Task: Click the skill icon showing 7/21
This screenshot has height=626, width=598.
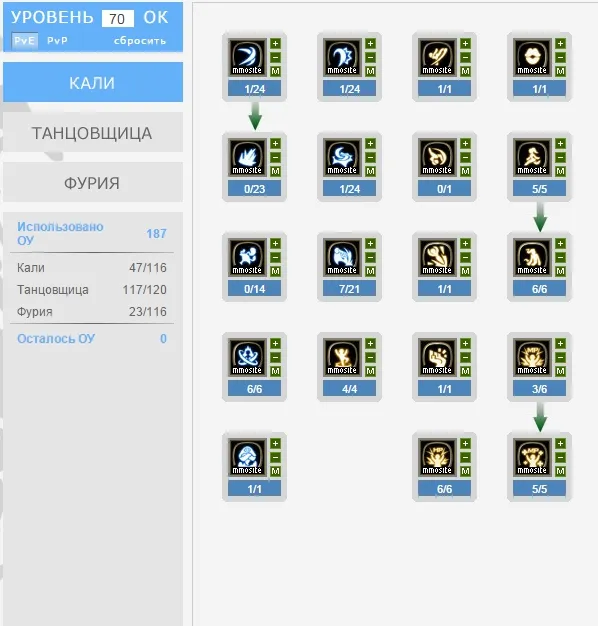Action: tap(342, 257)
